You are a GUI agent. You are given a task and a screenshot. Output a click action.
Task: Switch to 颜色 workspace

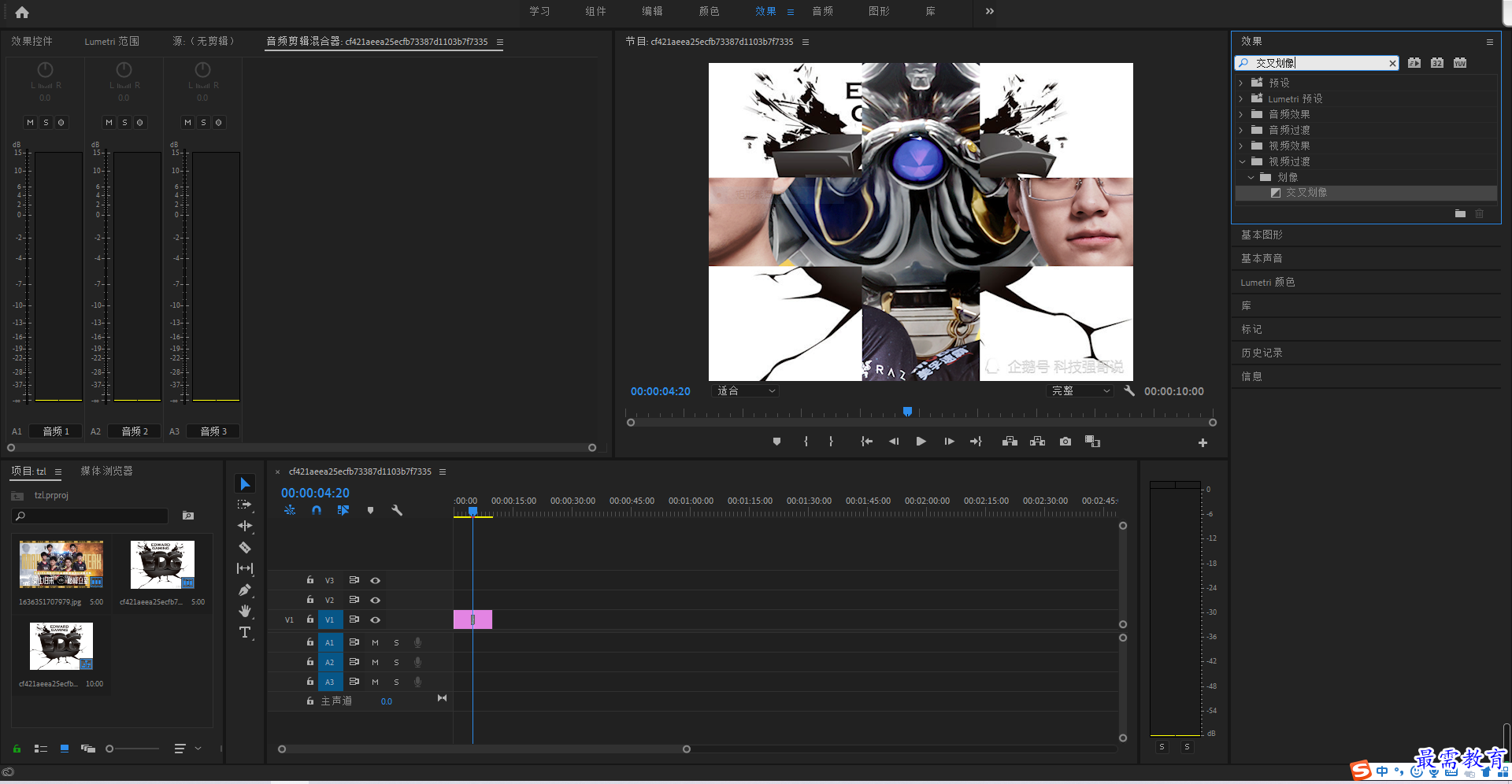709,11
